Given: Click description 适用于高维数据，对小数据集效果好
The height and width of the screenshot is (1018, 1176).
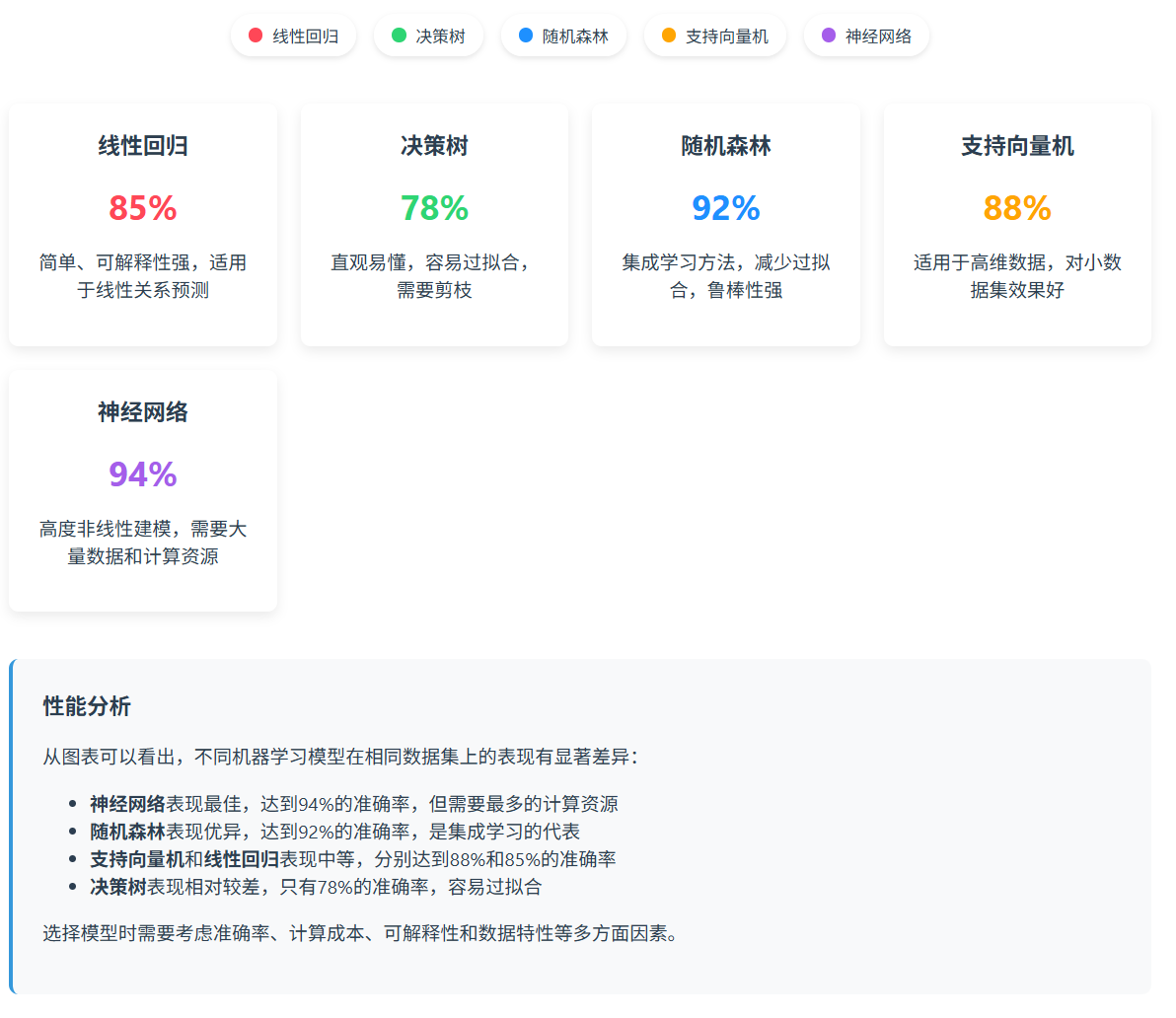Looking at the screenshot, I should [1017, 276].
